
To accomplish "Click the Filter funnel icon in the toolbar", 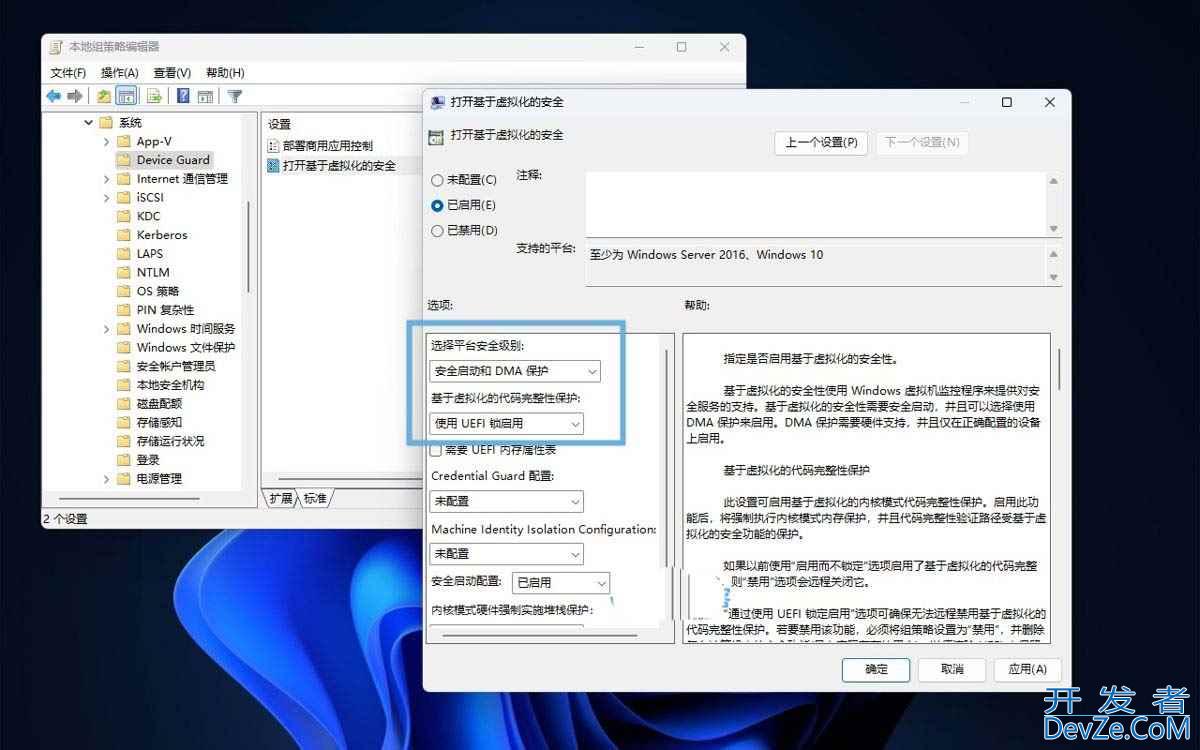I will (x=234, y=96).
